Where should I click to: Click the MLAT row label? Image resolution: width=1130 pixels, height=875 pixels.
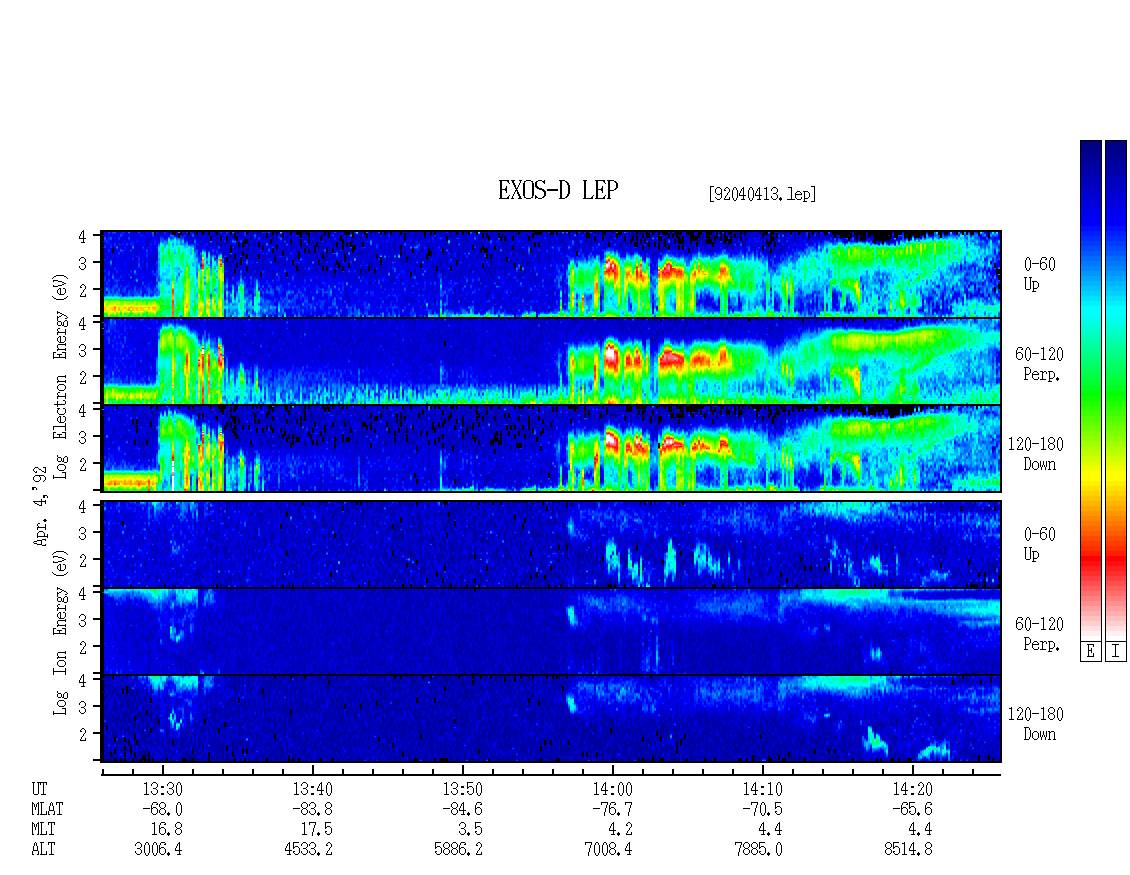(47, 809)
